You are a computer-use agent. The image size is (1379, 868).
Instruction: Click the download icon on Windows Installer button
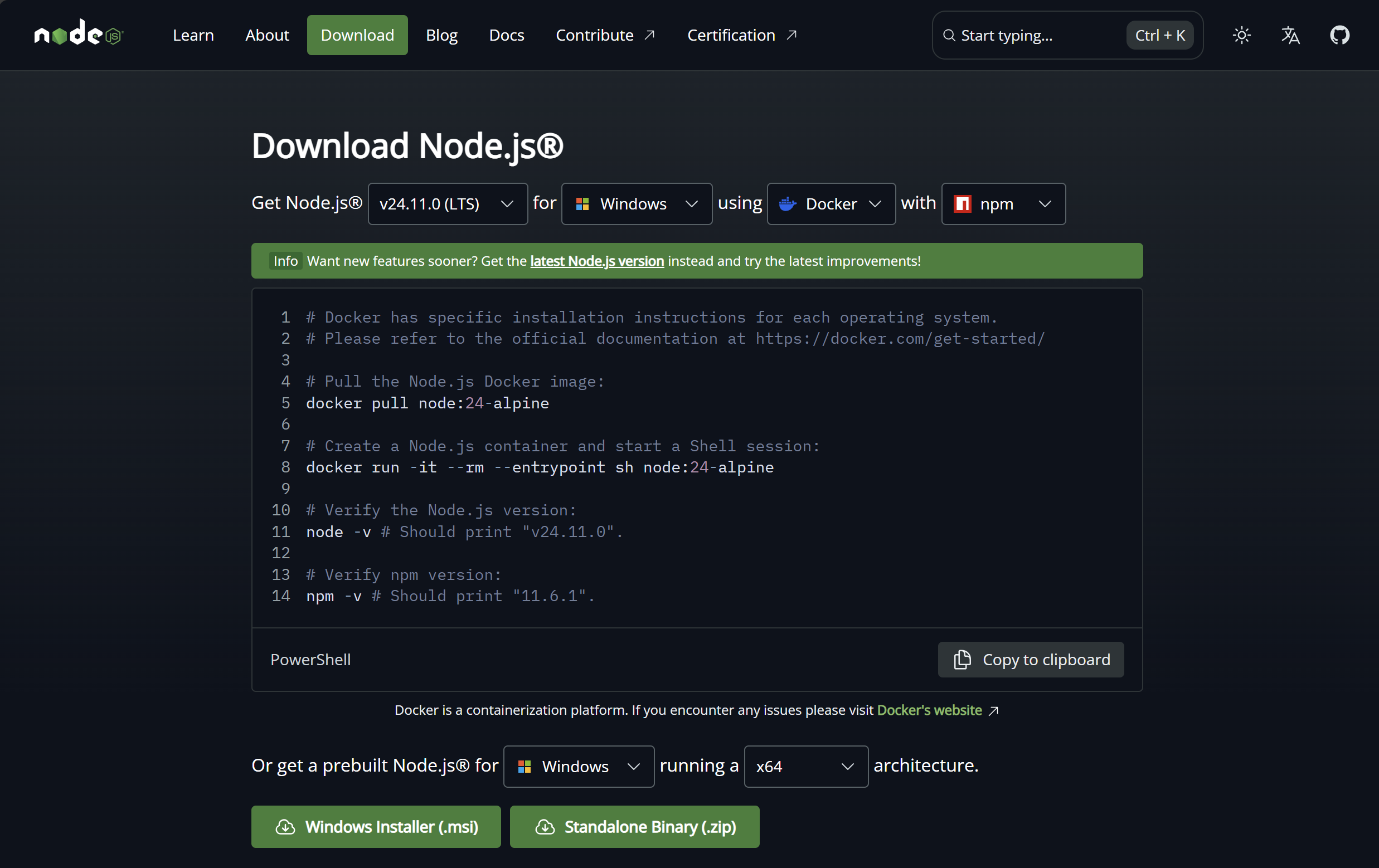286,827
